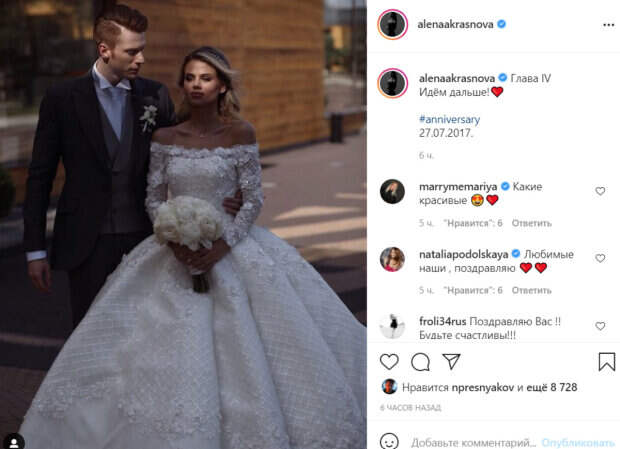Click the #anniversary hashtag
This screenshot has height=449, width=620.
pyautogui.click(x=450, y=119)
